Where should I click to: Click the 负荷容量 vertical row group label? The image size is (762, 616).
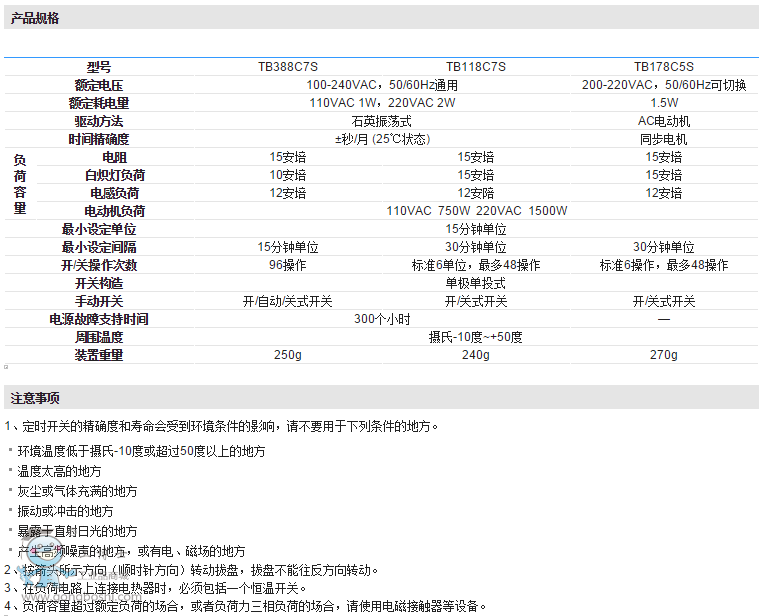click(x=20, y=184)
